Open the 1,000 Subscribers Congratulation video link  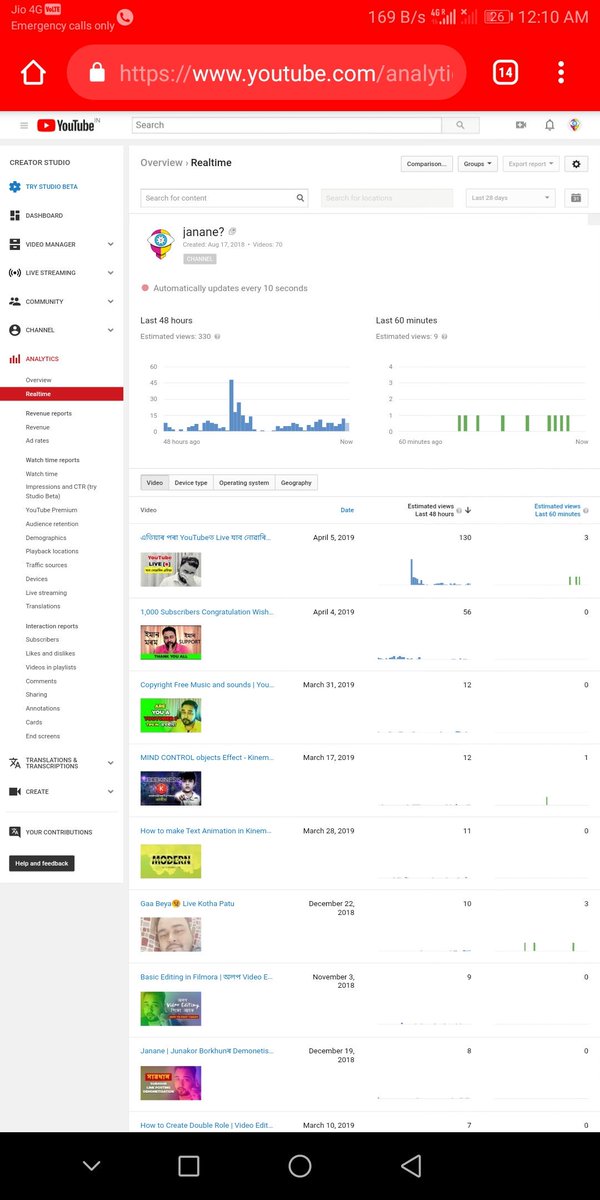[x=207, y=611]
